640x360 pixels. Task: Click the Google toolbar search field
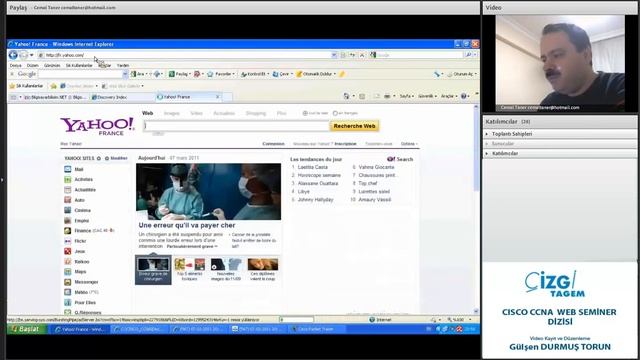(80, 74)
